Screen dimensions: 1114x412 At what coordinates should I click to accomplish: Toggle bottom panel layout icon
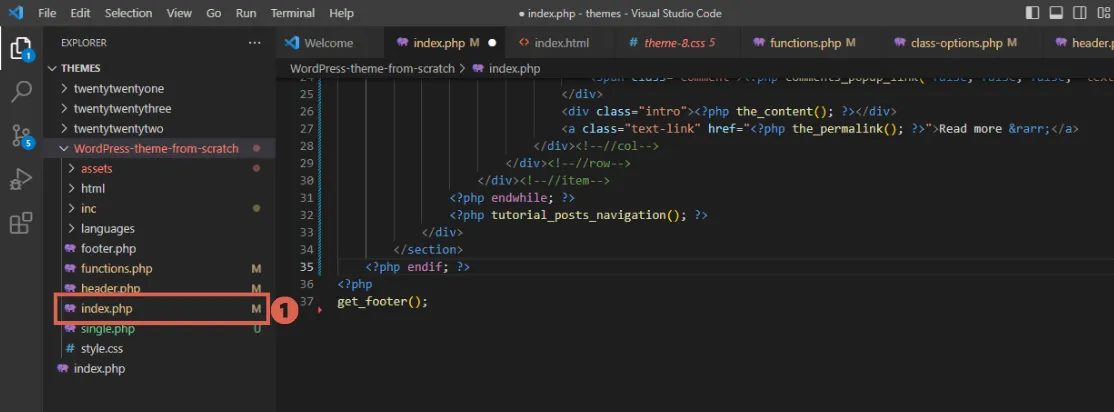(x=1056, y=13)
